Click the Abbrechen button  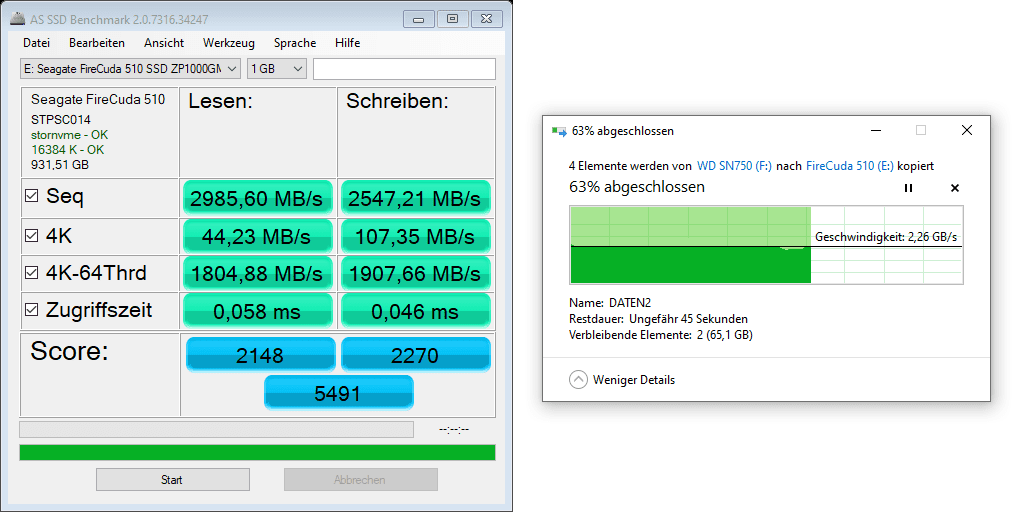pos(360,480)
